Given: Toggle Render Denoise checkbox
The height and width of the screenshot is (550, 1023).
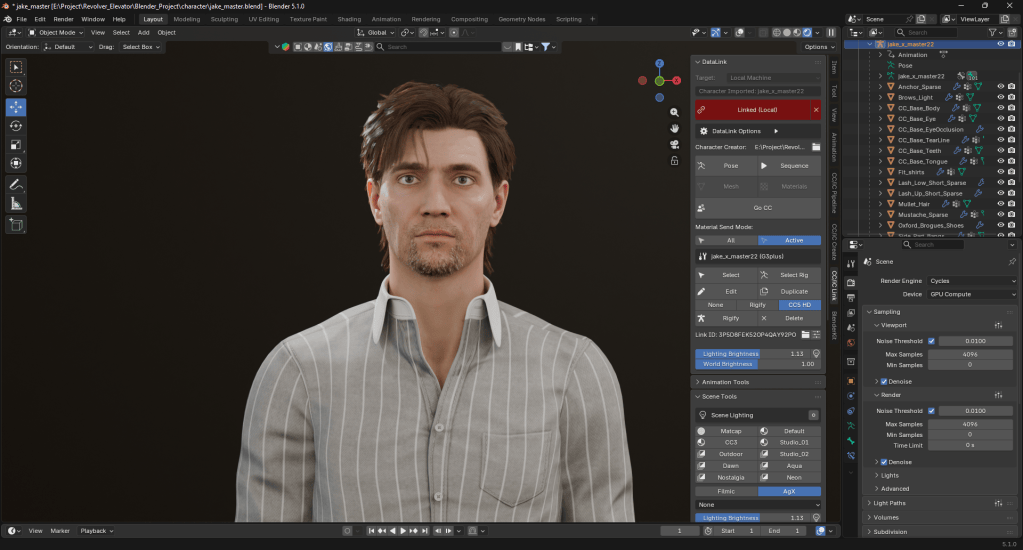Looking at the screenshot, I should (884, 462).
